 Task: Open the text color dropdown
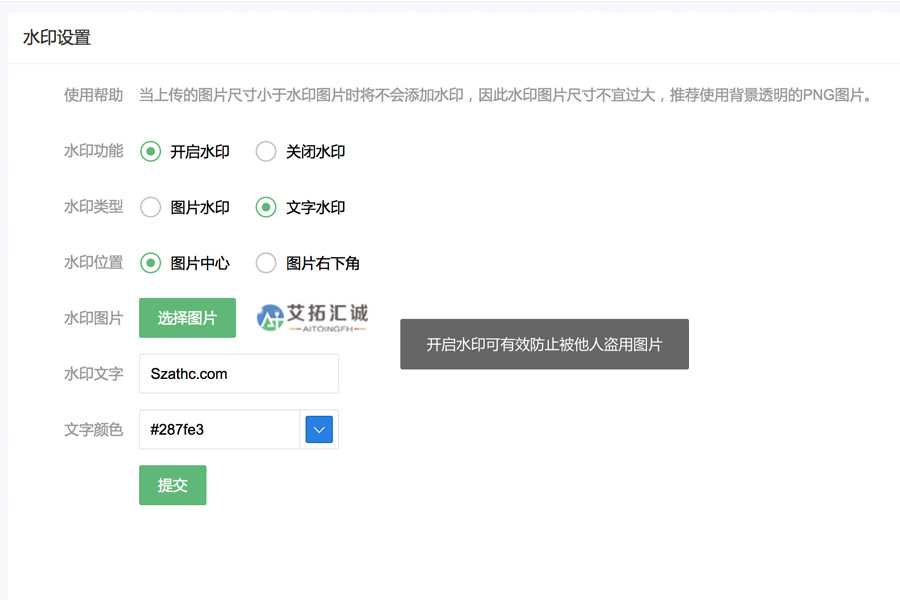click(319, 429)
